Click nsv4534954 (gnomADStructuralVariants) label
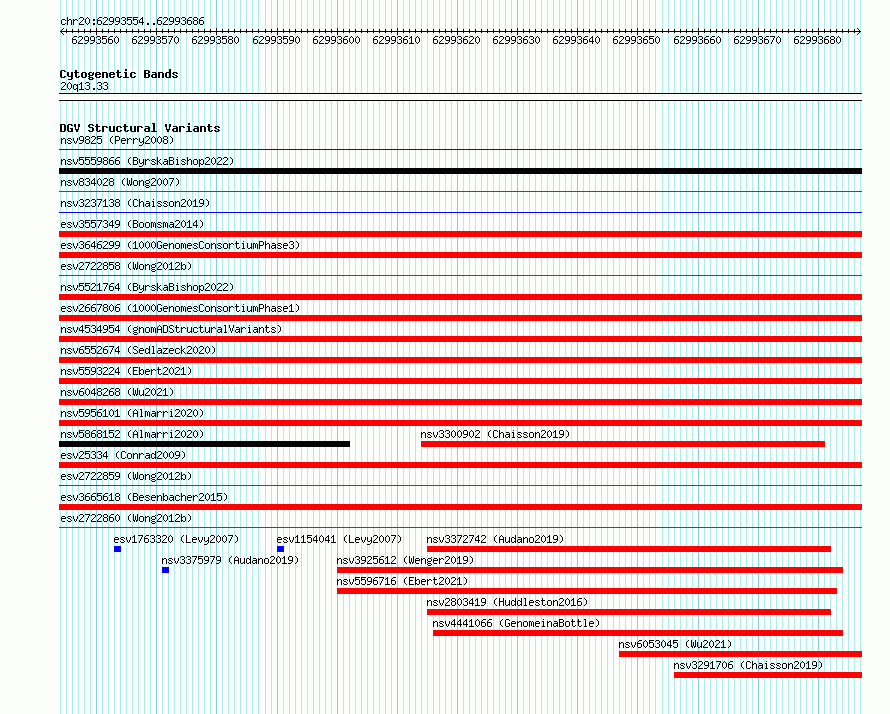The image size is (890, 714). tap(171, 329)
